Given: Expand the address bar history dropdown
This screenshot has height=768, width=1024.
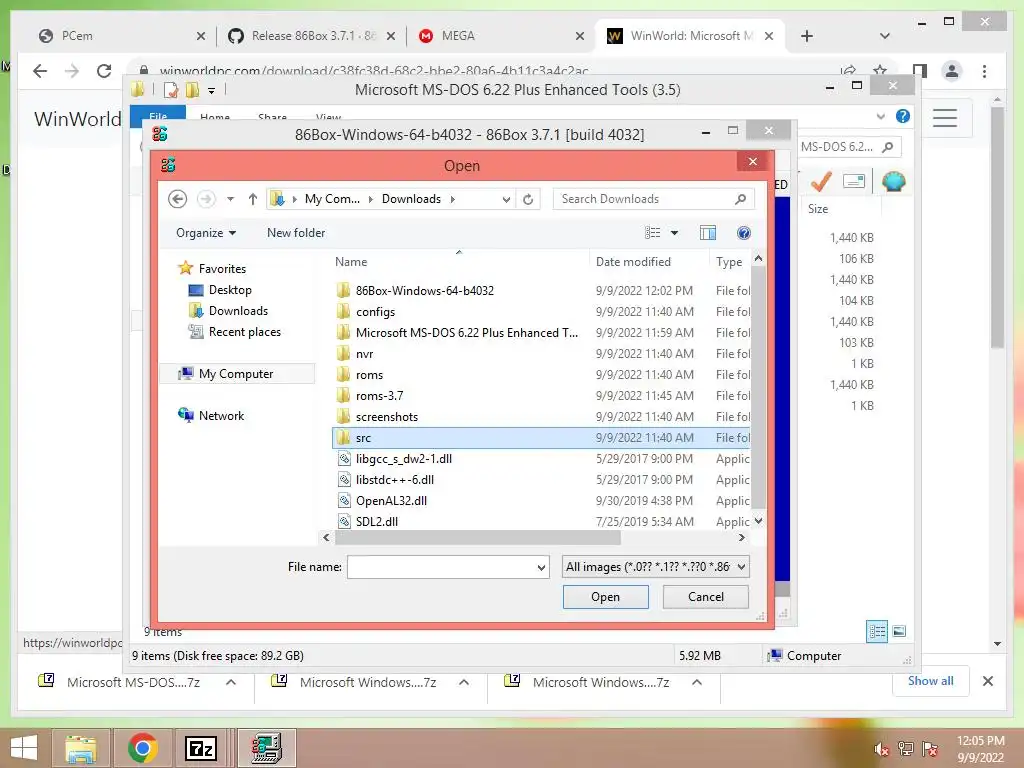Looking at the screenshot, I should [506, 200].
